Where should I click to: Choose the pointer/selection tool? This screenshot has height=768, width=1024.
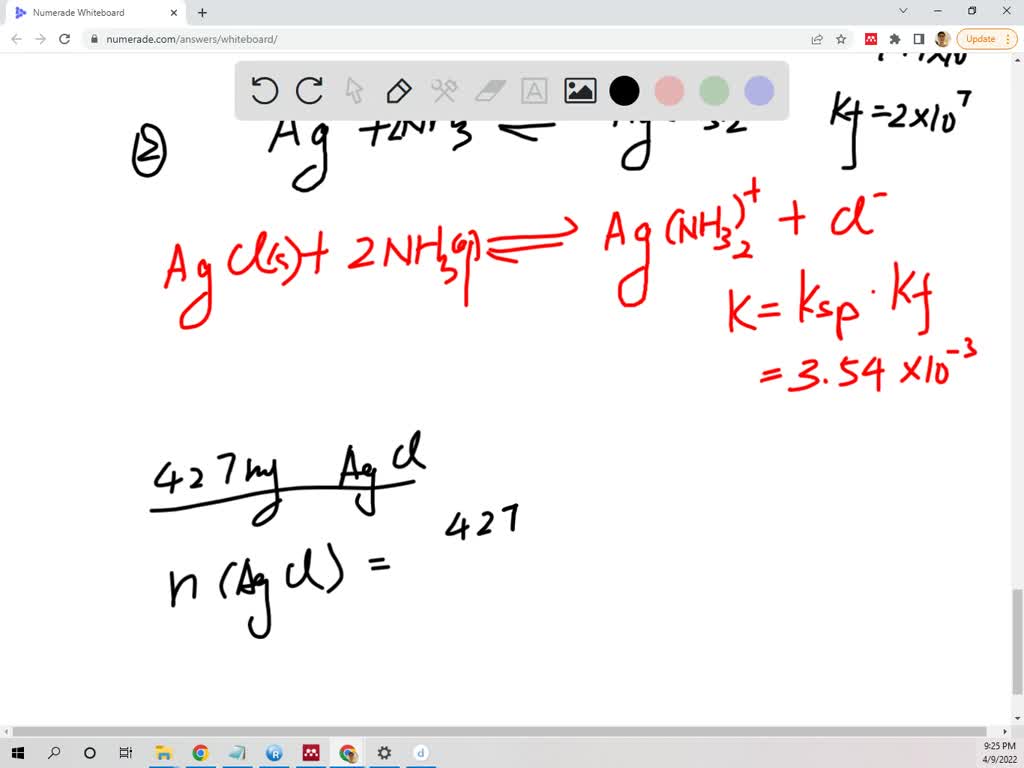[354, 90]
